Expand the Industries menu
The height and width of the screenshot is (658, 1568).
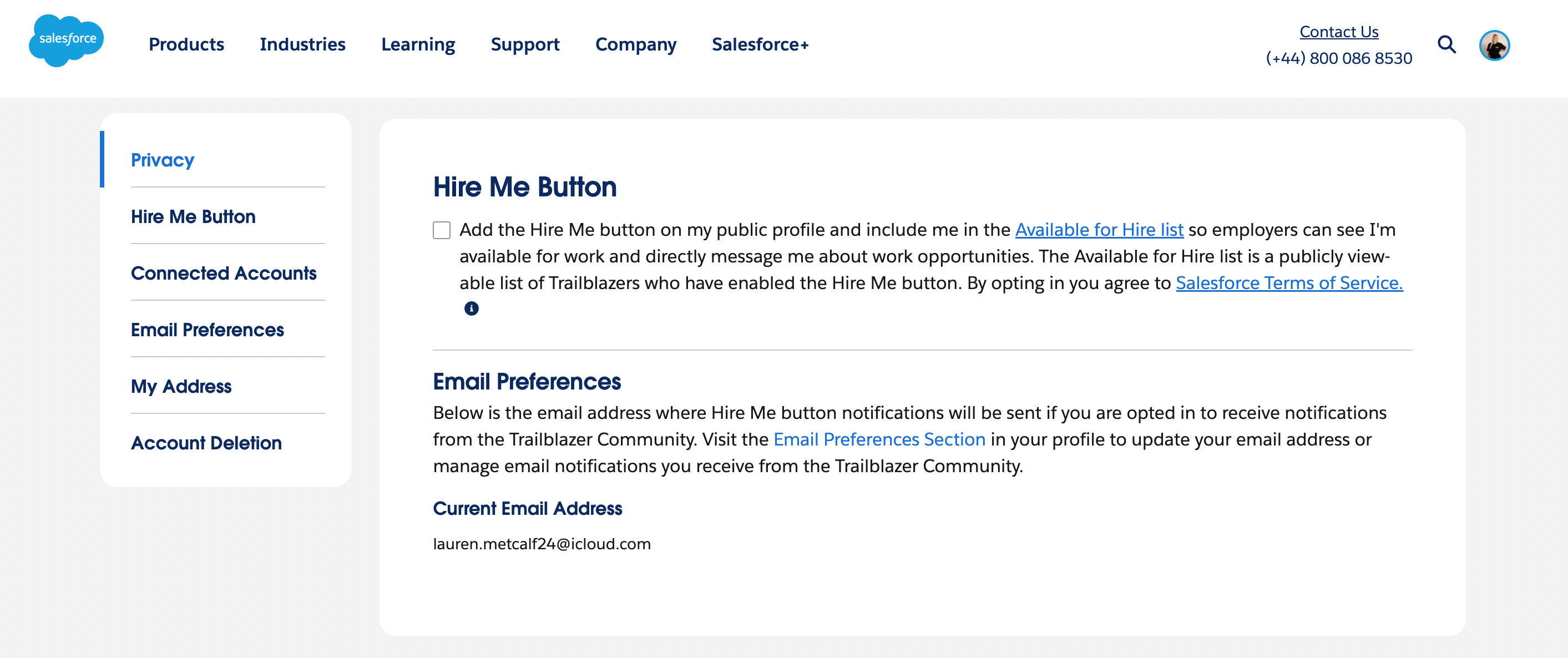[302, 44]
